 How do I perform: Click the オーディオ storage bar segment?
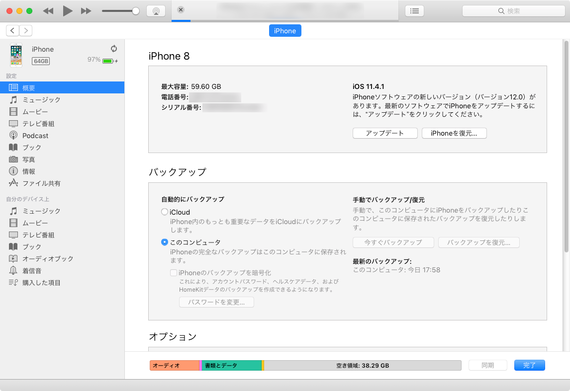point(174,366)
